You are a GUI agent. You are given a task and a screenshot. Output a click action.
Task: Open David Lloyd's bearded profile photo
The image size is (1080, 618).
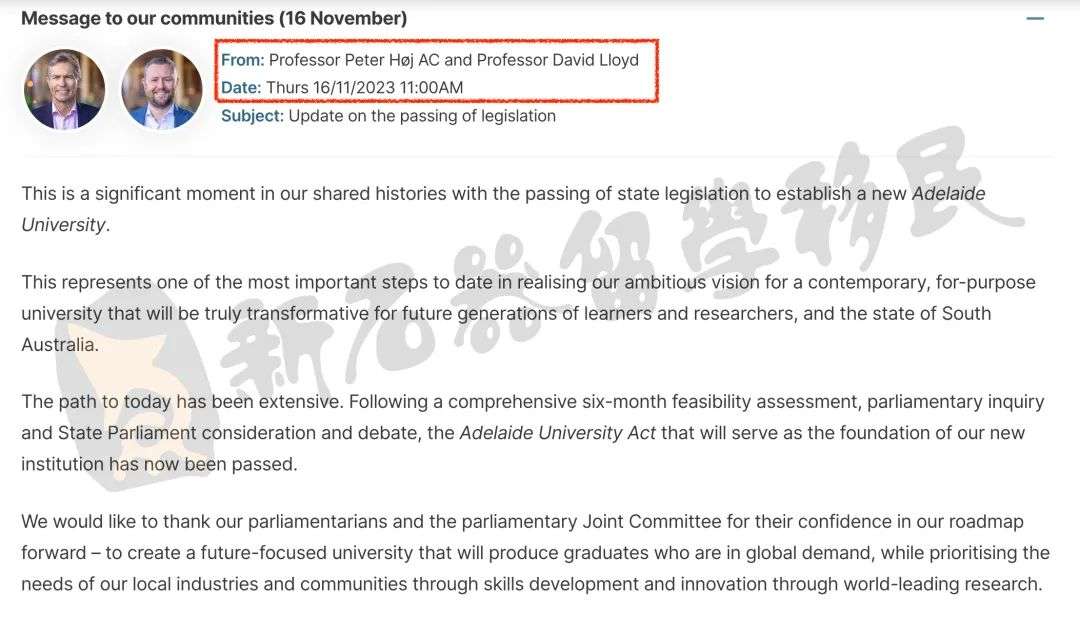(162, 89)
